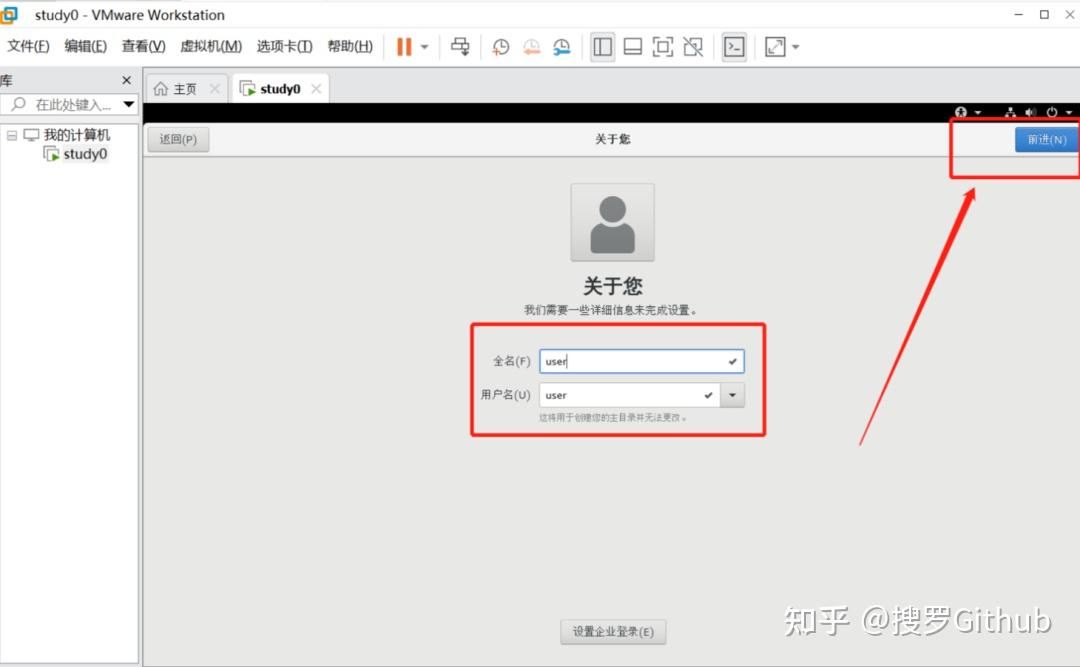The image size is (1080, 667).
Task: Open the 文件(F) menu
Action: point(28,46)
